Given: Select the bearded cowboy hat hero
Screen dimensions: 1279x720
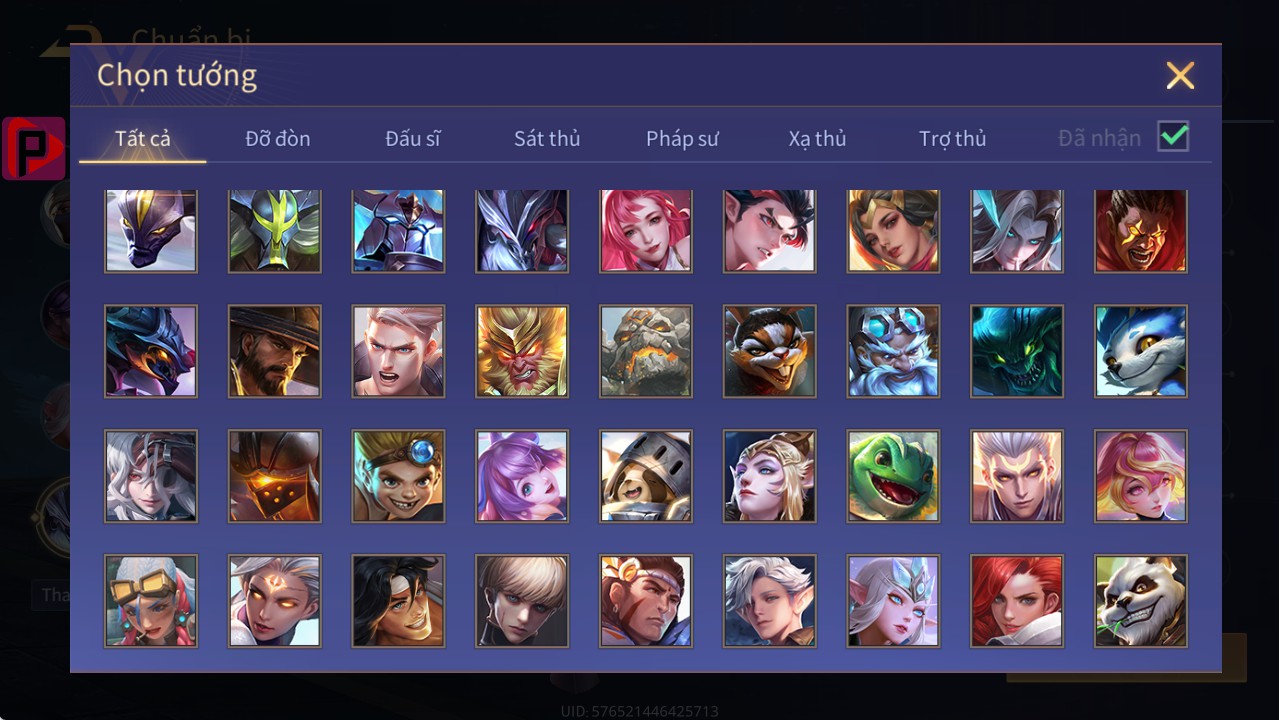Looking at the screenshot, I should [275, 351].
